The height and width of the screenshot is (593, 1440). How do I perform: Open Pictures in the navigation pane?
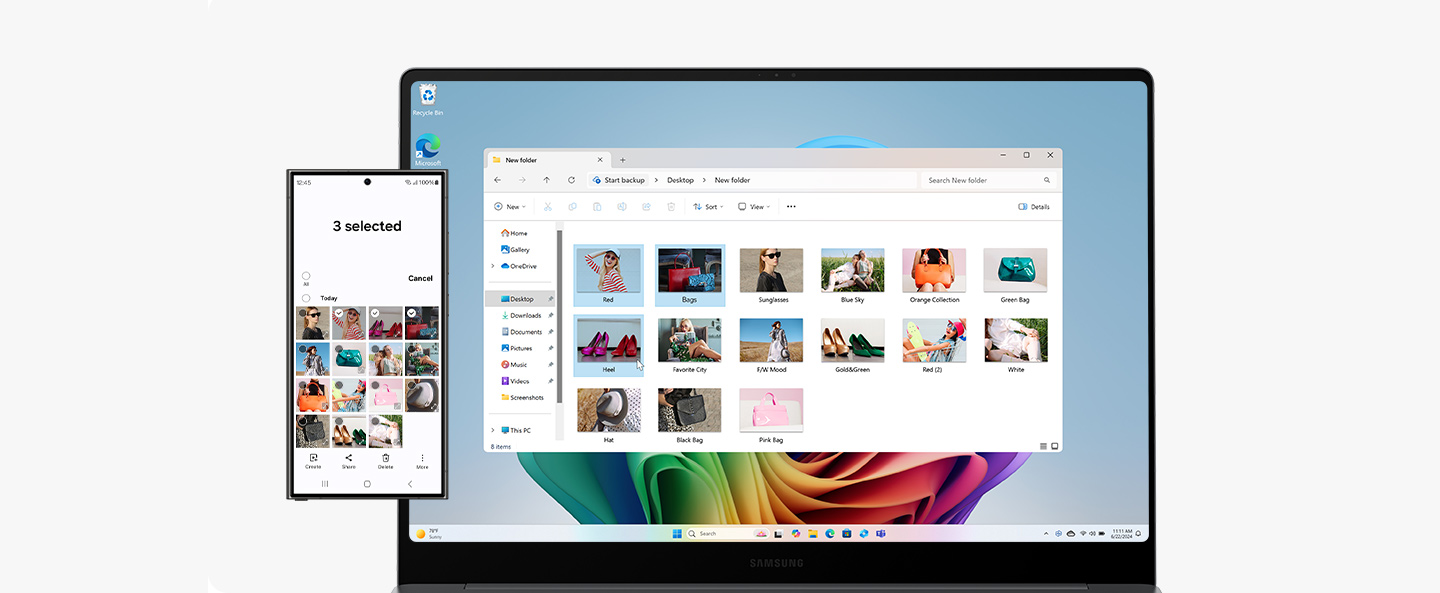coord(516,348)
